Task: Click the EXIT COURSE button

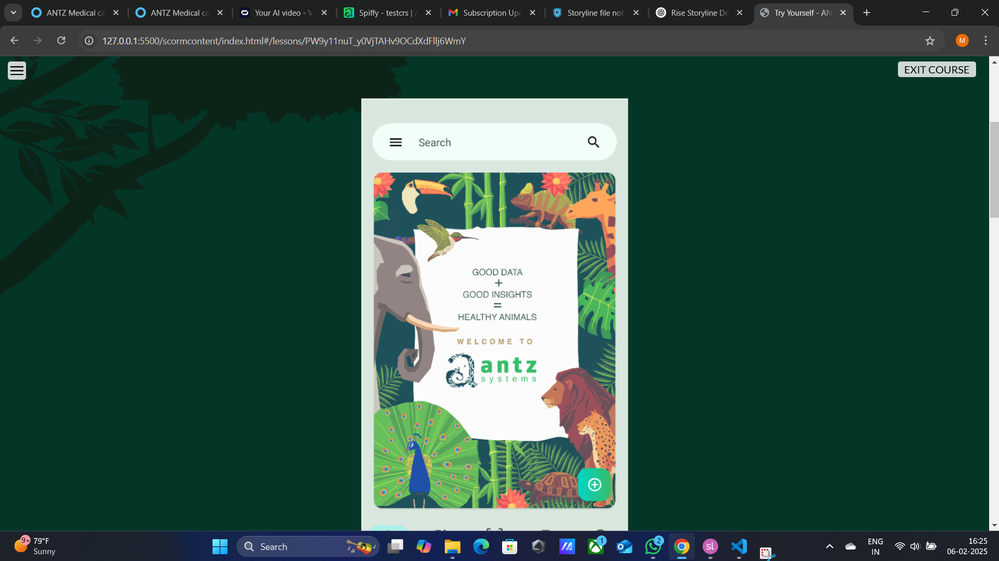Action: 937,69
